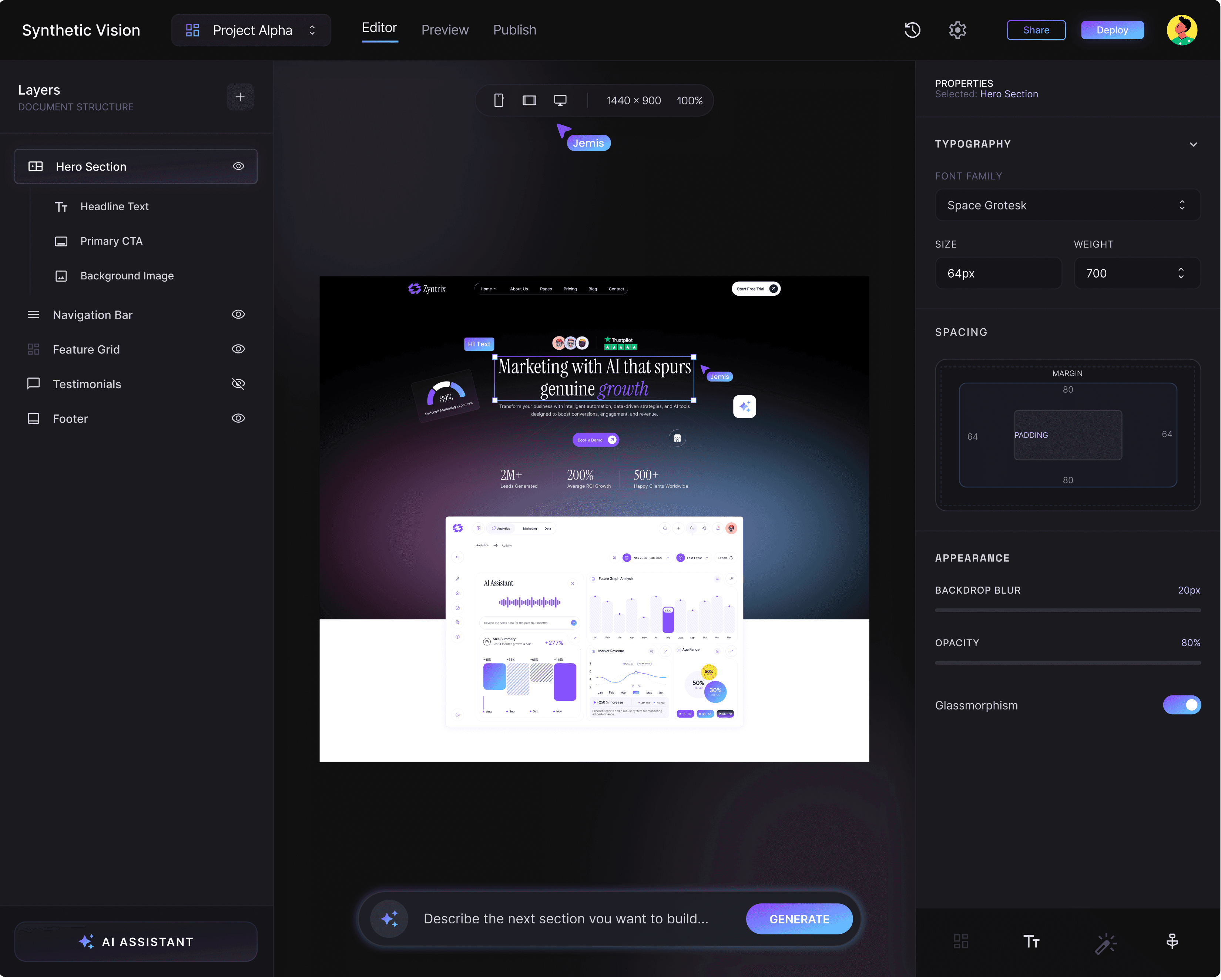Viewport: 1221px width, 980px height.
Task: Select mobile device viewport icon
Action: point(499,100)
